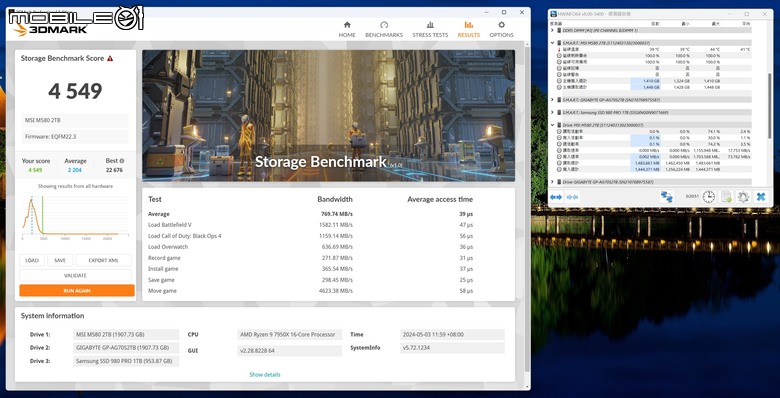Click the HWiNFO sensor list scrollbar

[770, 107]
